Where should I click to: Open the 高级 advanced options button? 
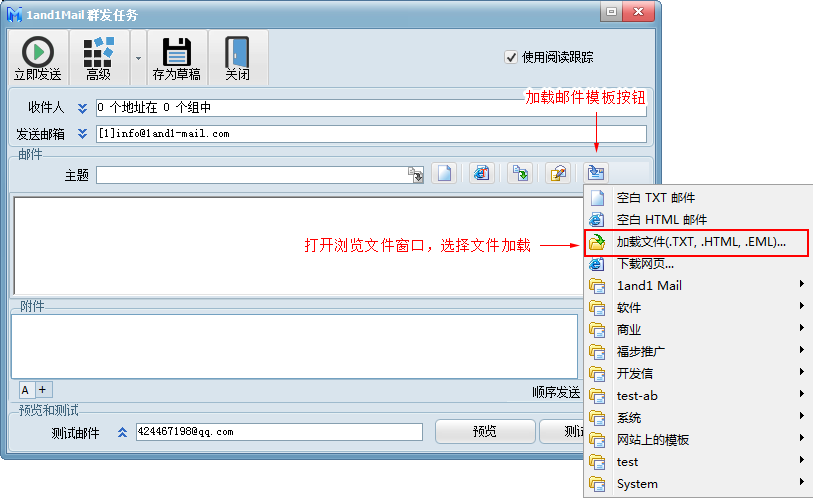(99, 58)
